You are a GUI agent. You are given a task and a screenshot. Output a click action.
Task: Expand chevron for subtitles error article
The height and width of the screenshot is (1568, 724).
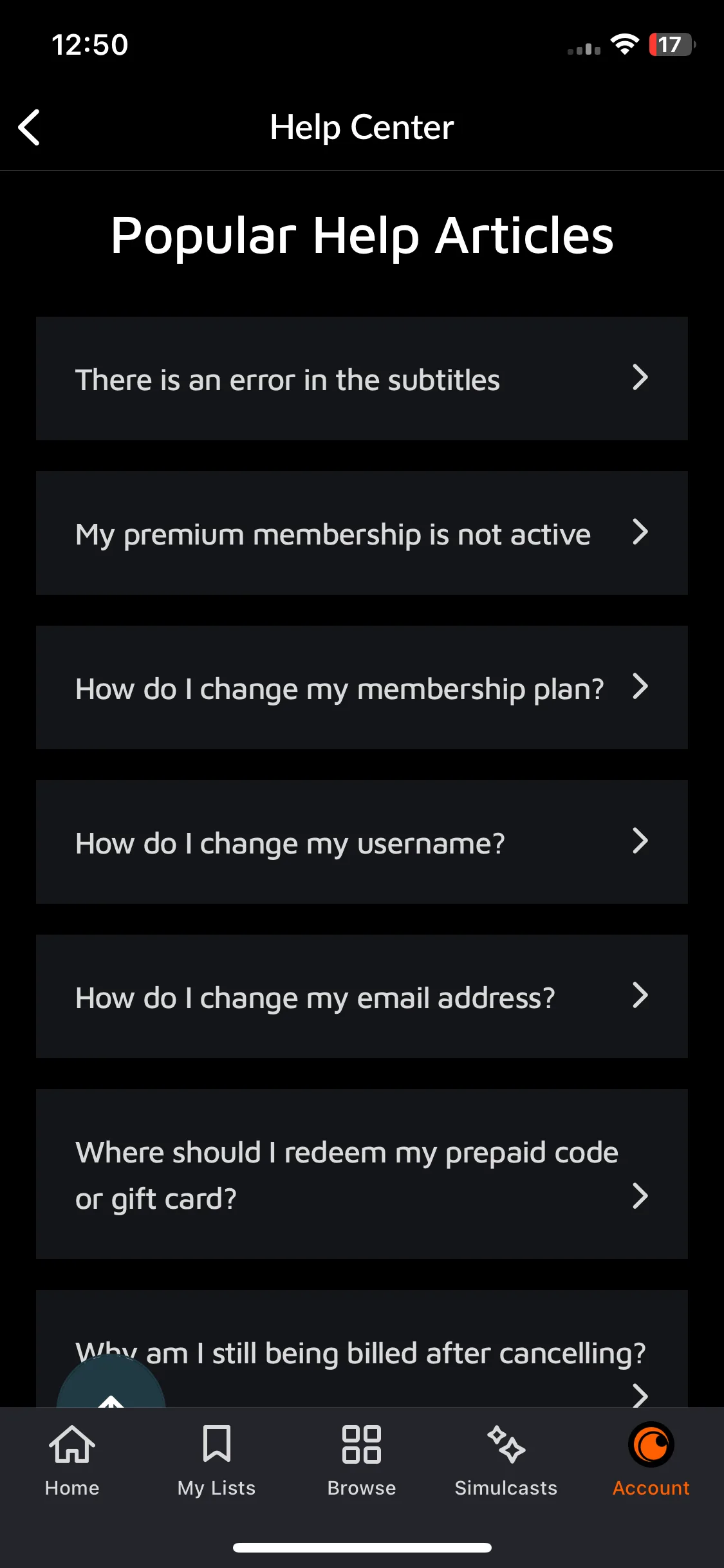point(640,378)
